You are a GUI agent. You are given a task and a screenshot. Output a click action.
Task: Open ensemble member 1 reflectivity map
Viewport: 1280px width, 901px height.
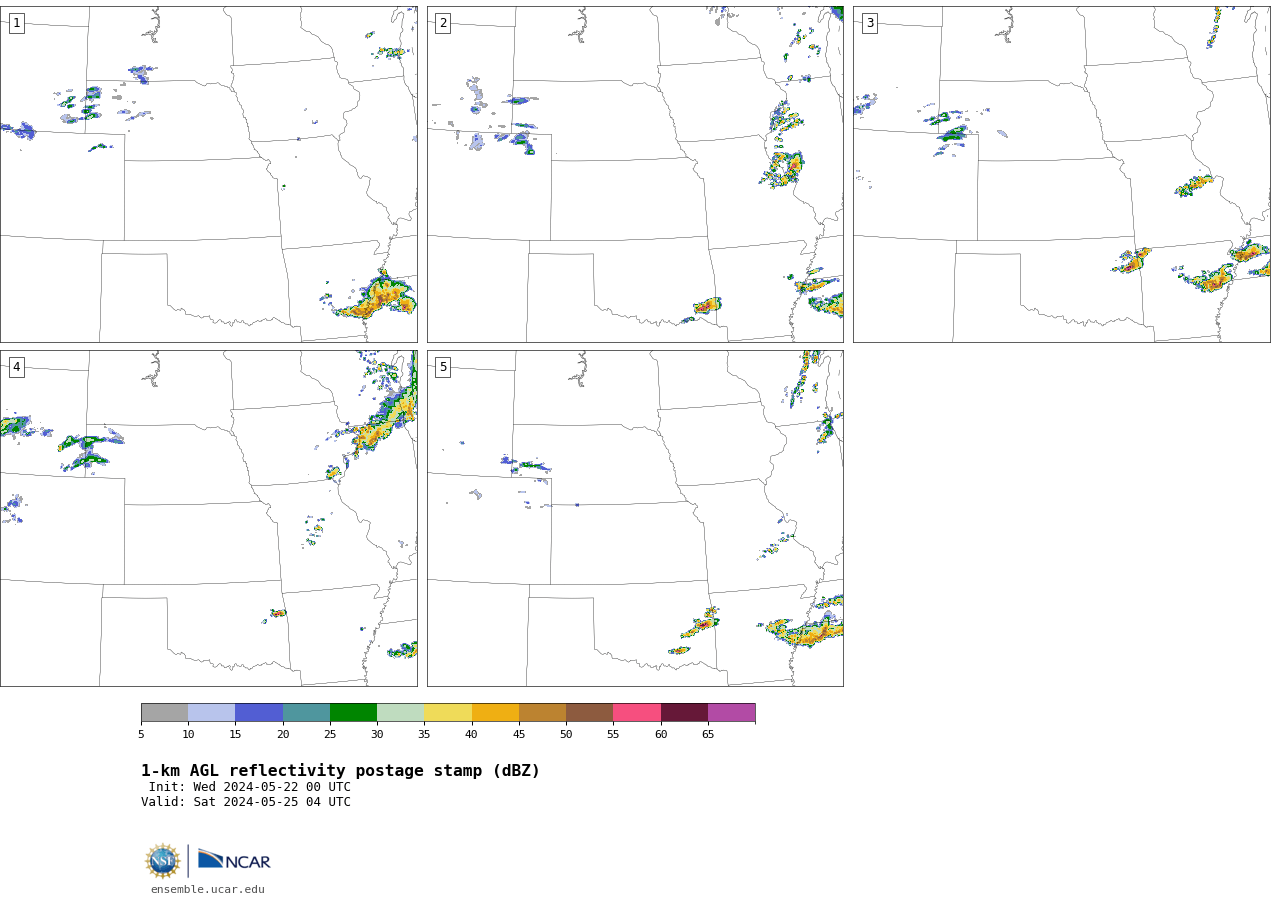208,174
